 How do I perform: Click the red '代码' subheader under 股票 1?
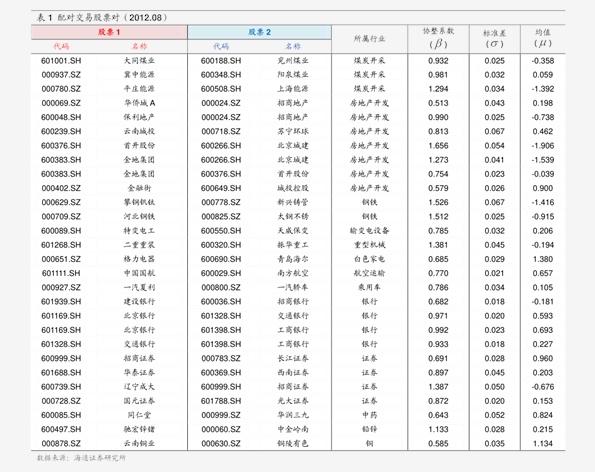point(61,46)
